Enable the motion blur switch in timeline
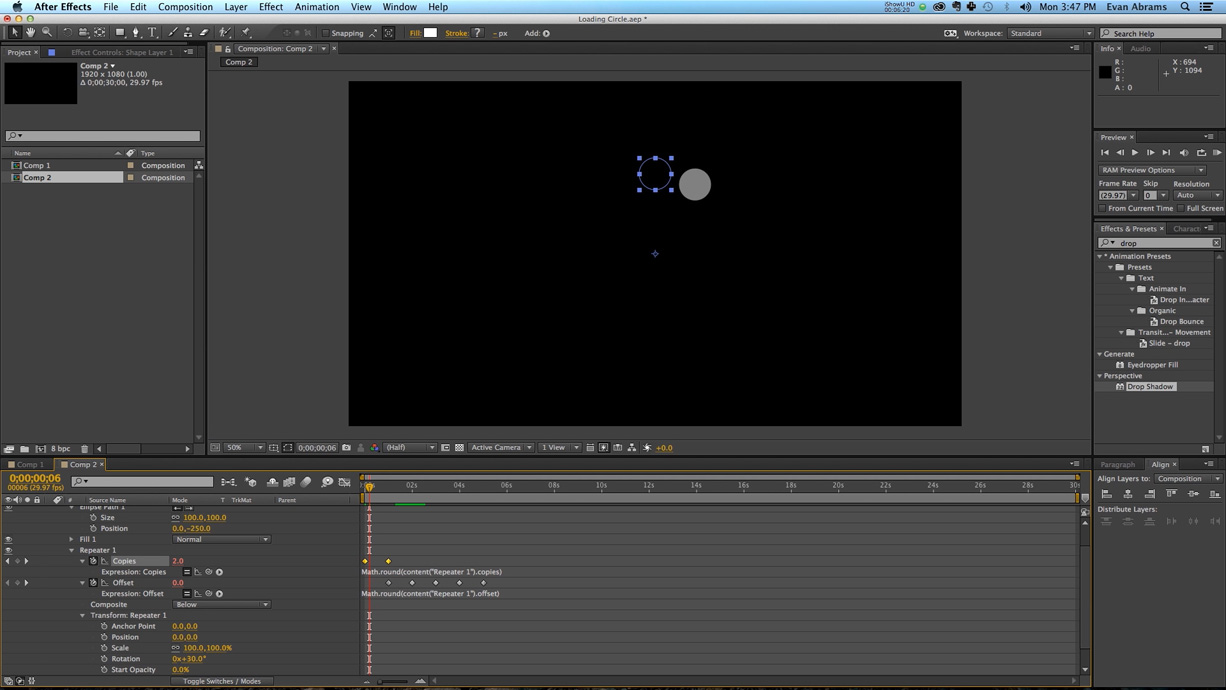The width and height of the screenshot is (1226, 690). click(306, 482)
